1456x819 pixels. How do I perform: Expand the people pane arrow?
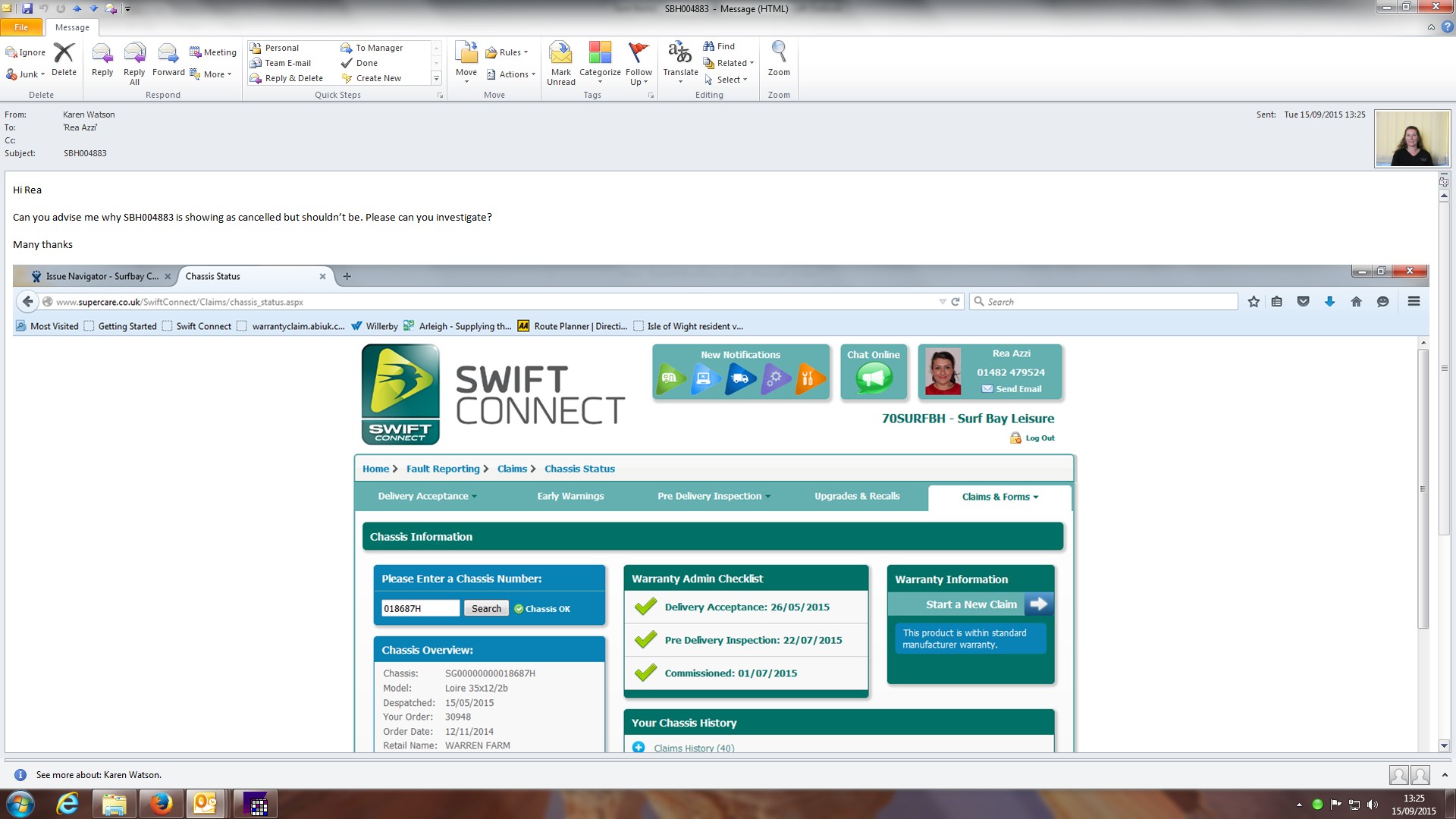1445,775
